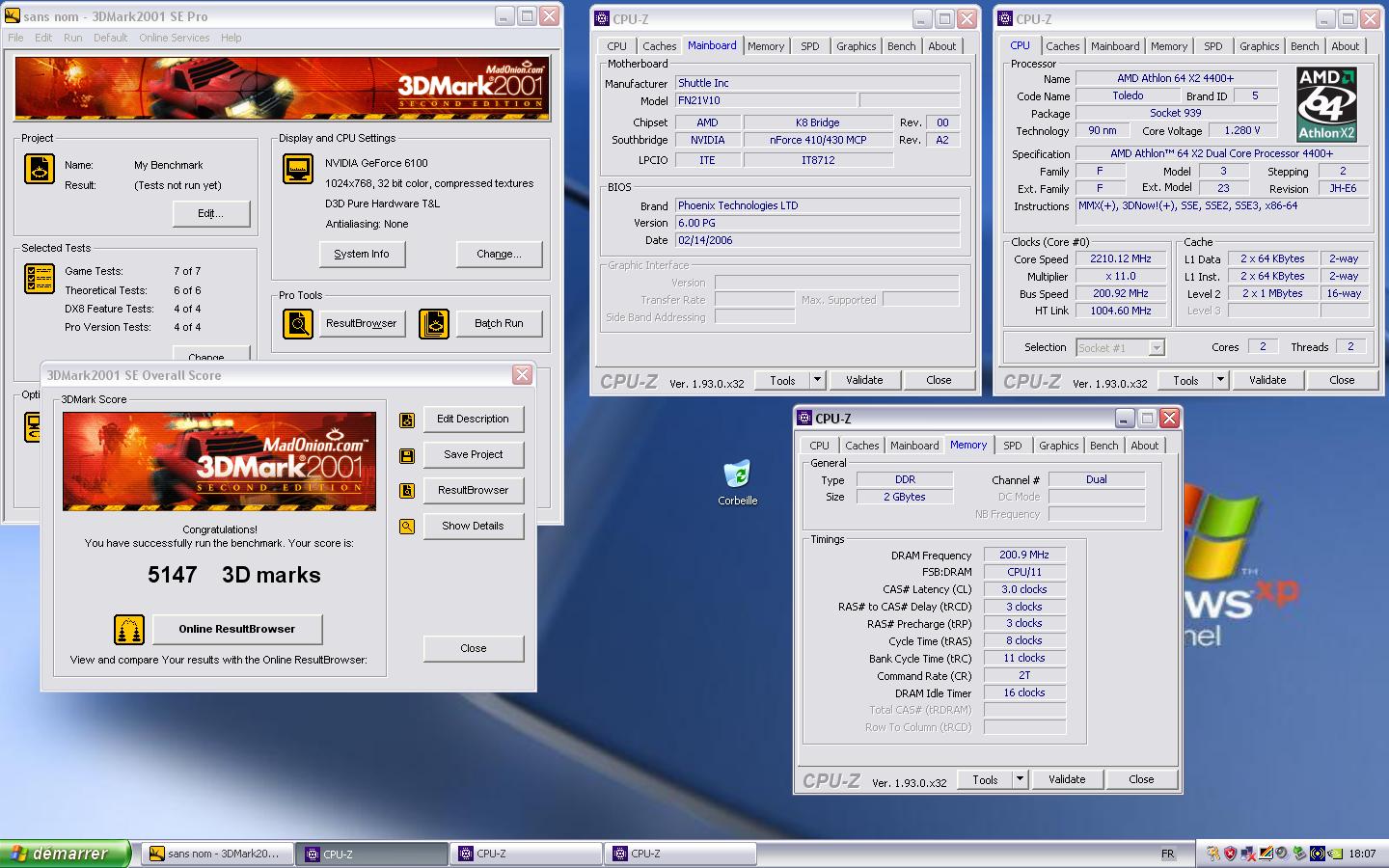This screenshot has width=1389, height=868.
Task: Open the Run menu in 3DMark2001
Action: click(73, 38)
